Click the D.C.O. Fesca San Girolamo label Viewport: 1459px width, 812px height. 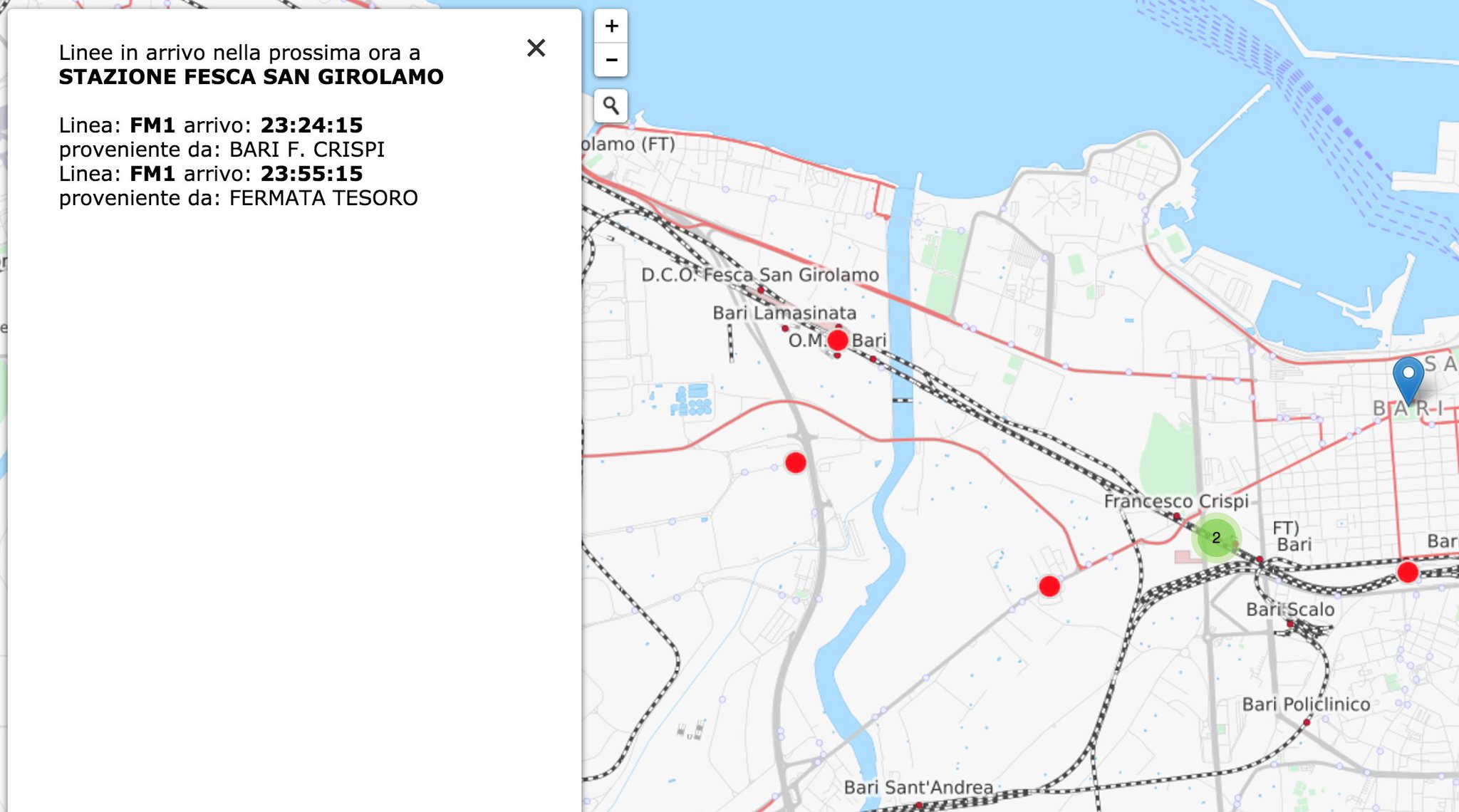(x=759, y=275)
